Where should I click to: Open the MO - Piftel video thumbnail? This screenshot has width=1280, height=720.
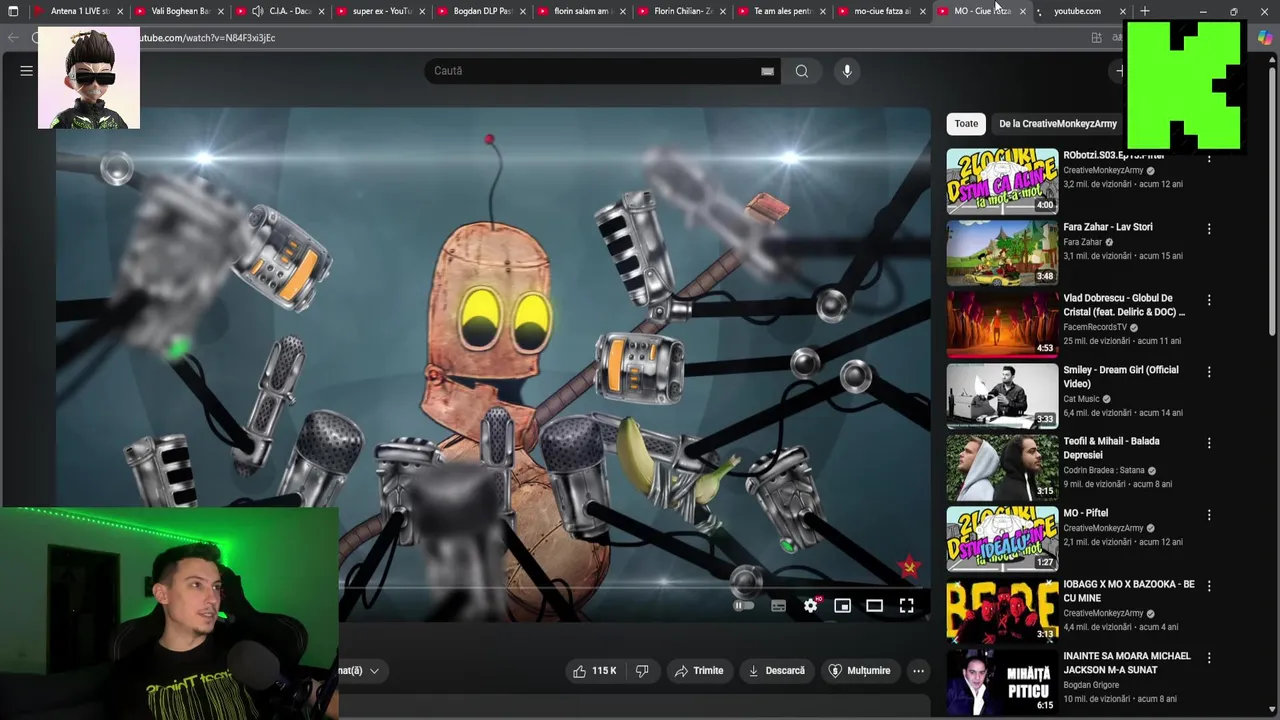pyautogui.click(x=1002, y=538)
